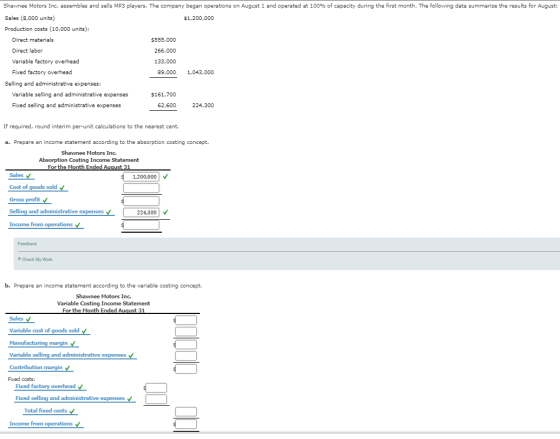
Task: Click the $1,200,000 sales figure in data
Action: point(199,18)
